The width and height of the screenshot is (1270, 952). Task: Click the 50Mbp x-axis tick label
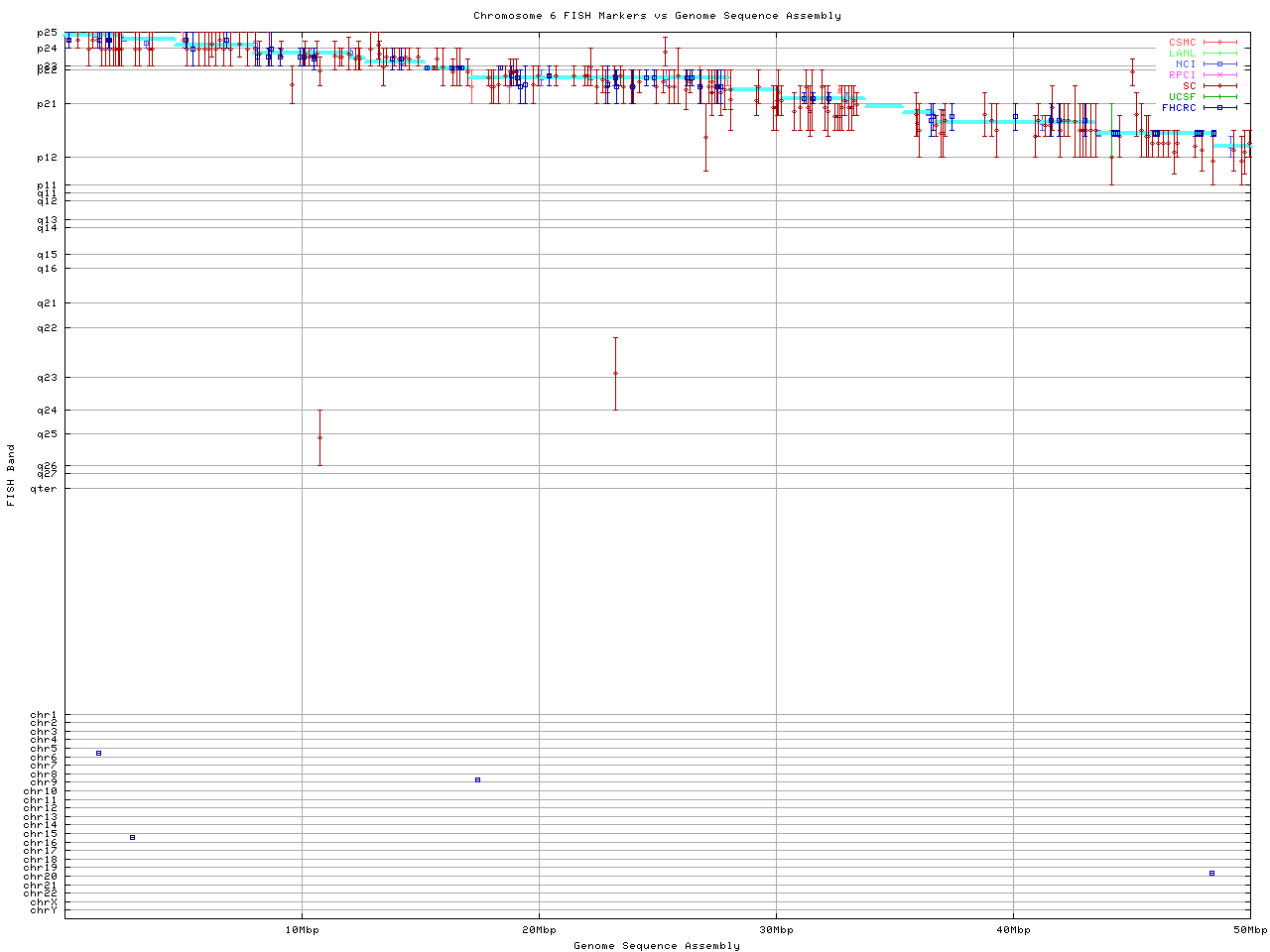1250,930
